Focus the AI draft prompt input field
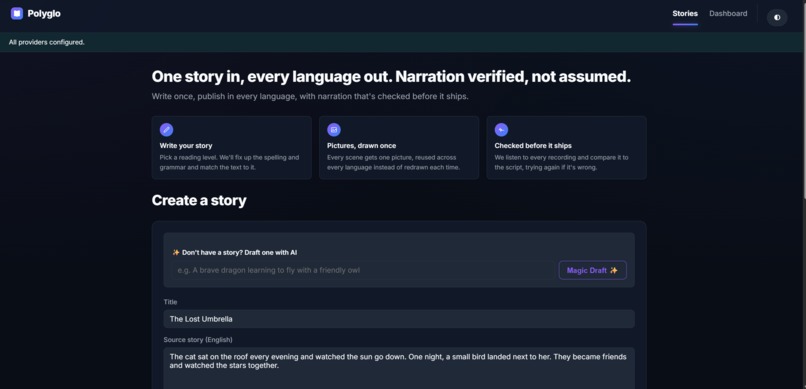 (363, 270)
